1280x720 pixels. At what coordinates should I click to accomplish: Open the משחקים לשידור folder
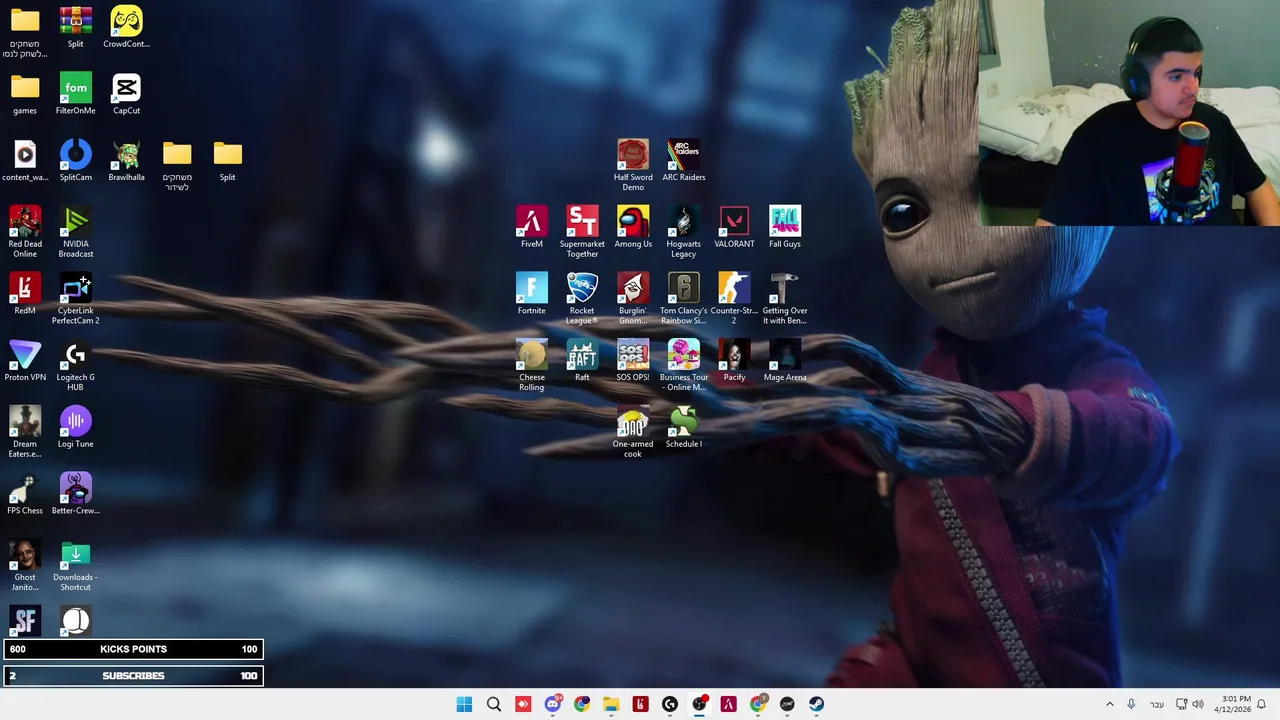(x=177, y=165)
